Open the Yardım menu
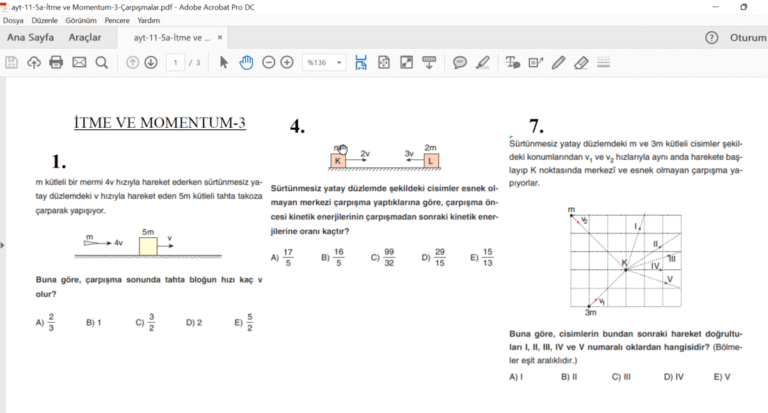 coord(148,21)
